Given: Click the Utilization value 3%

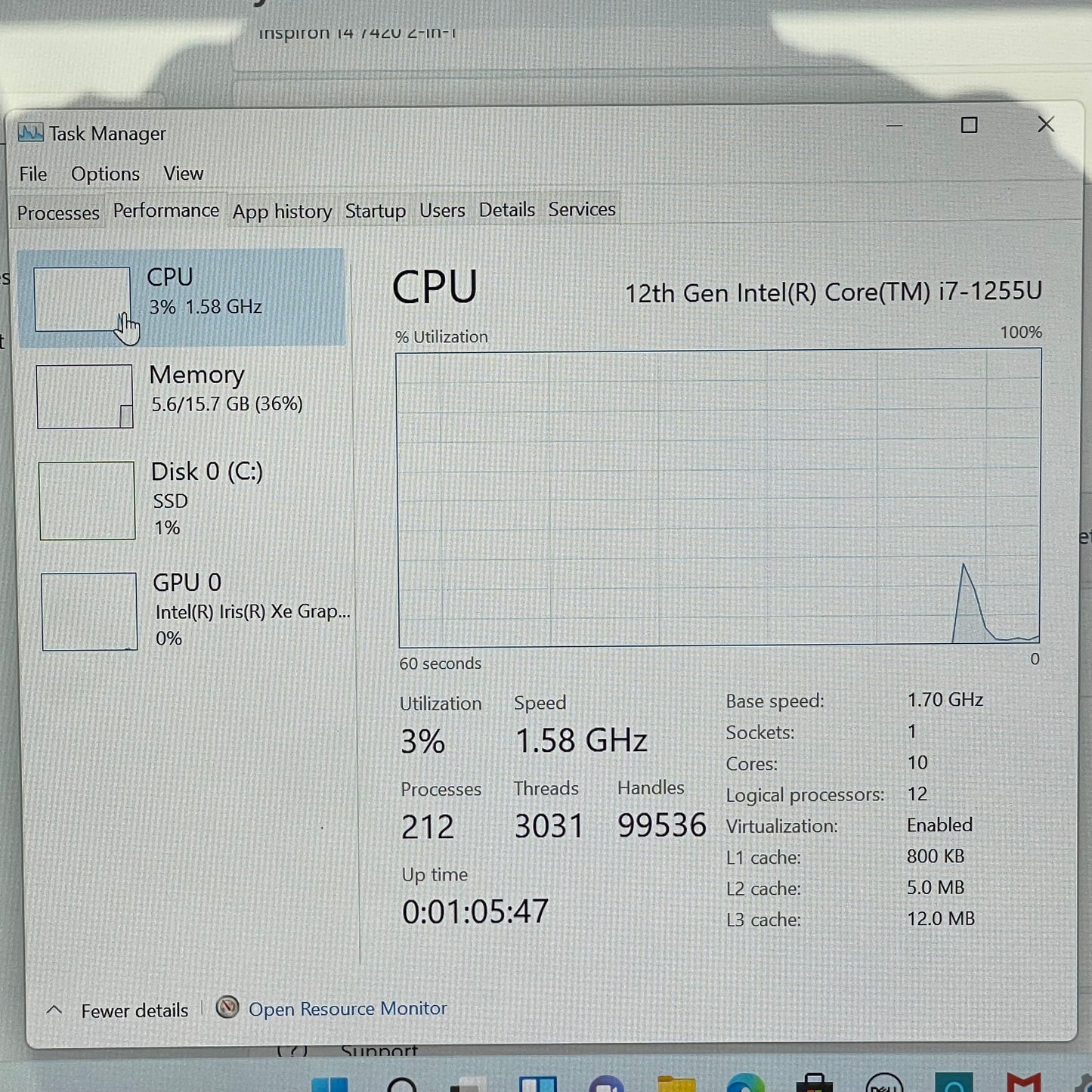Looking at the screenshot, I should click(x=422, y=741).
